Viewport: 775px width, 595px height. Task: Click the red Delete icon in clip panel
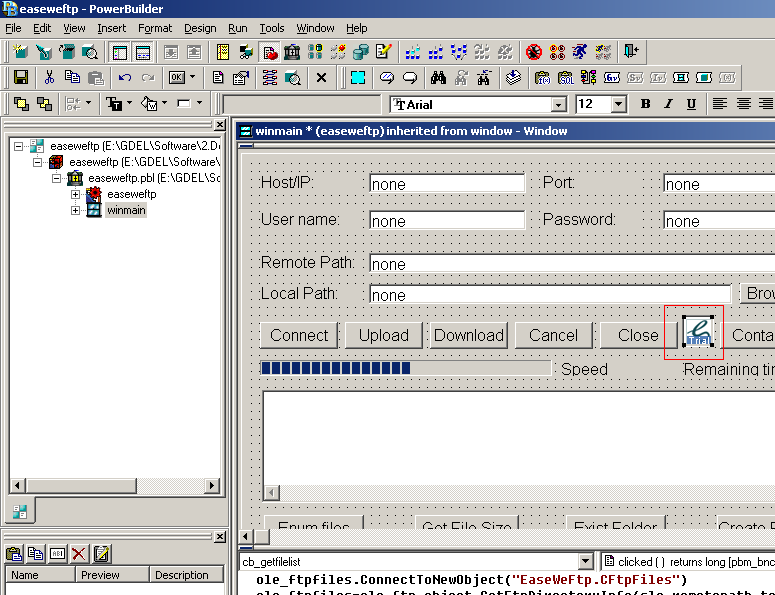pos(79,554)
